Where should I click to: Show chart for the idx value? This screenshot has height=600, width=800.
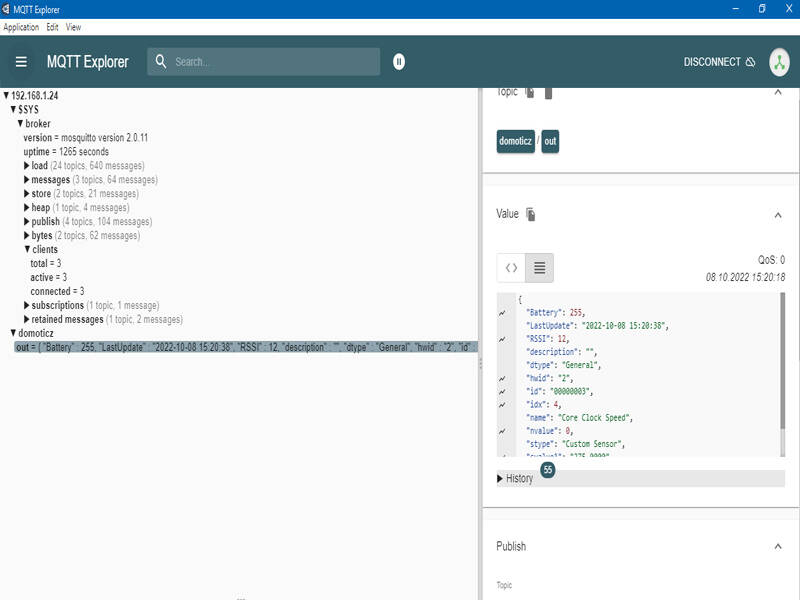(503, 405)
